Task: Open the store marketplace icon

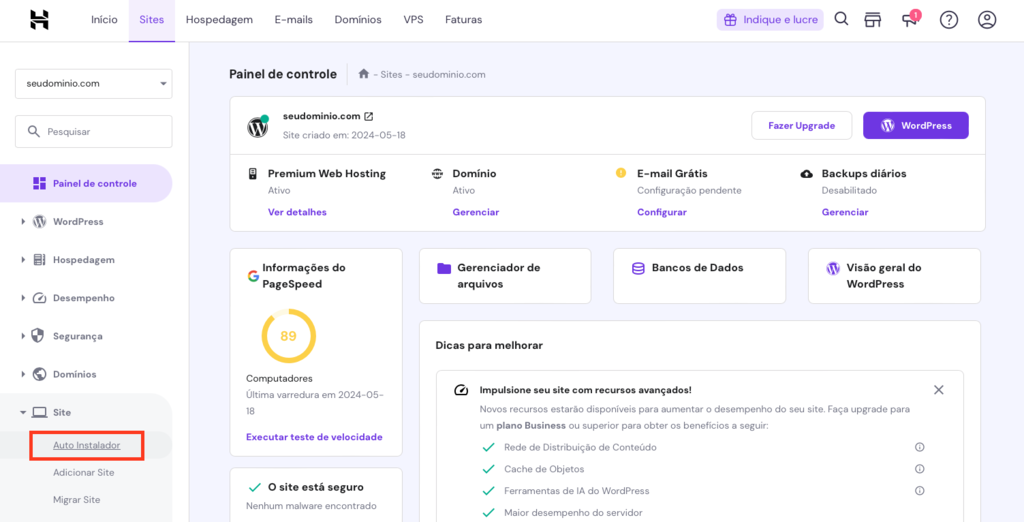Action: [872, 20]
